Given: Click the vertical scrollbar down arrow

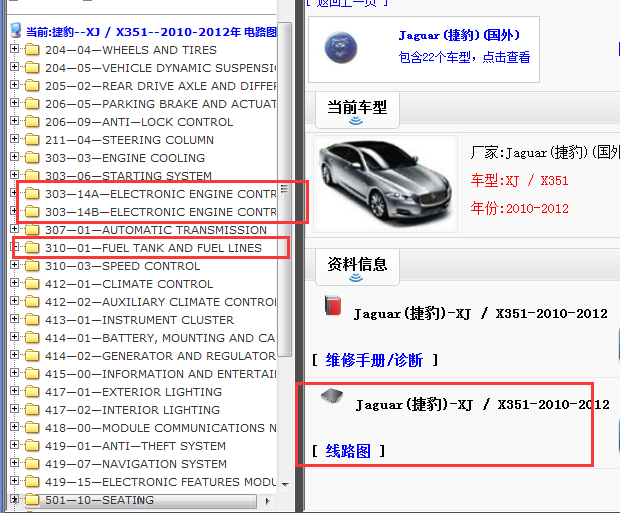Looking at the screenshot, I should (285, 484).
